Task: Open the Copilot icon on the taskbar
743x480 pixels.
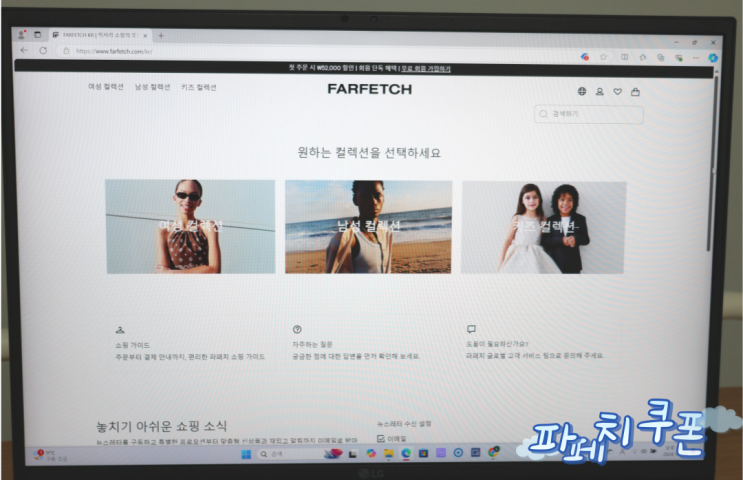Action: (371, 453)
